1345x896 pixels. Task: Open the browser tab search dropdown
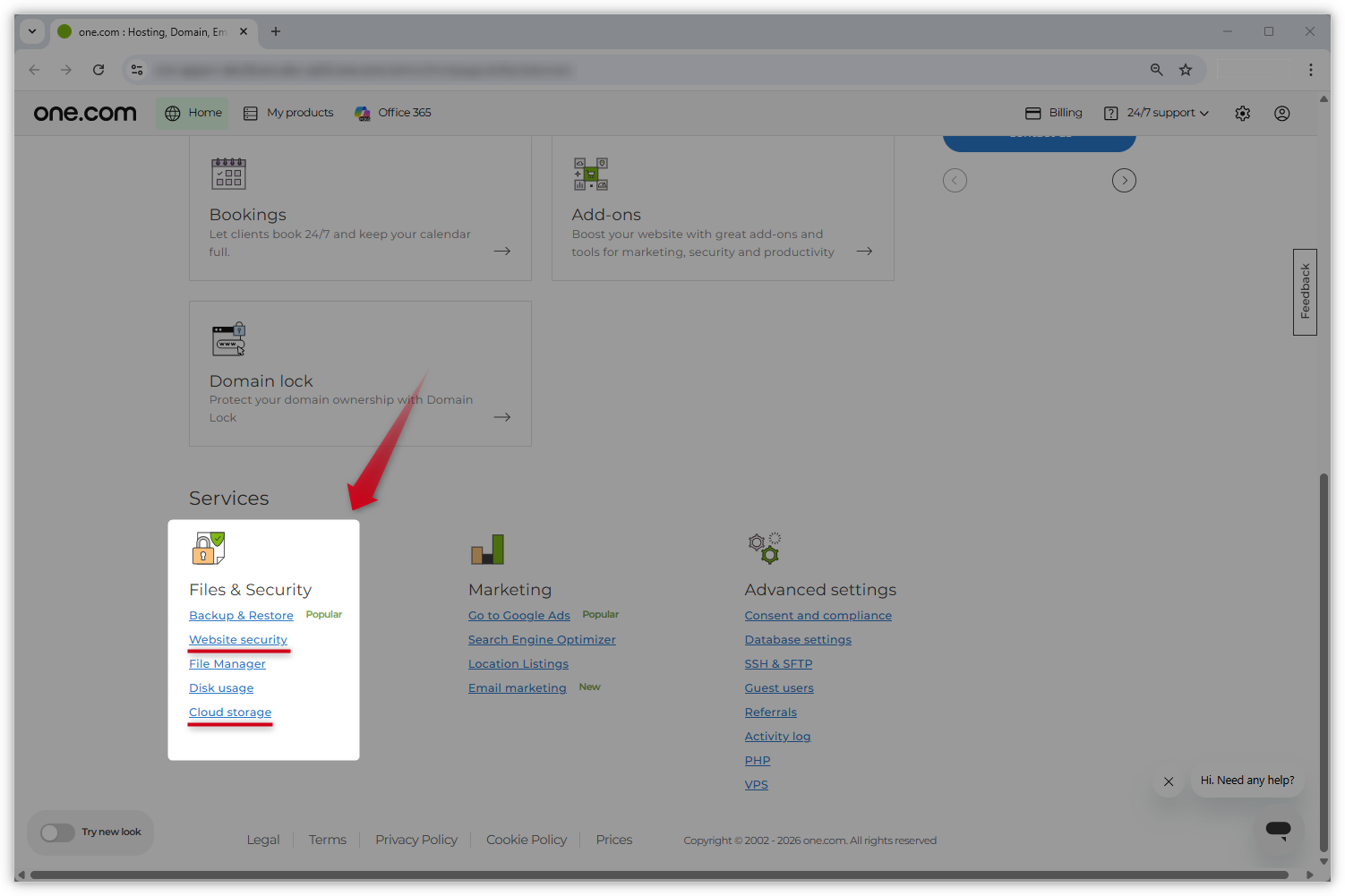click(32, 31)
